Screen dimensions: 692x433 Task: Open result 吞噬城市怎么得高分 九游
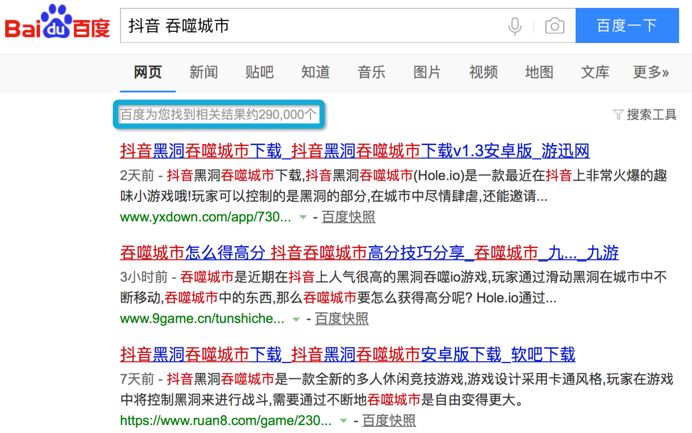(x=369, y=253)
